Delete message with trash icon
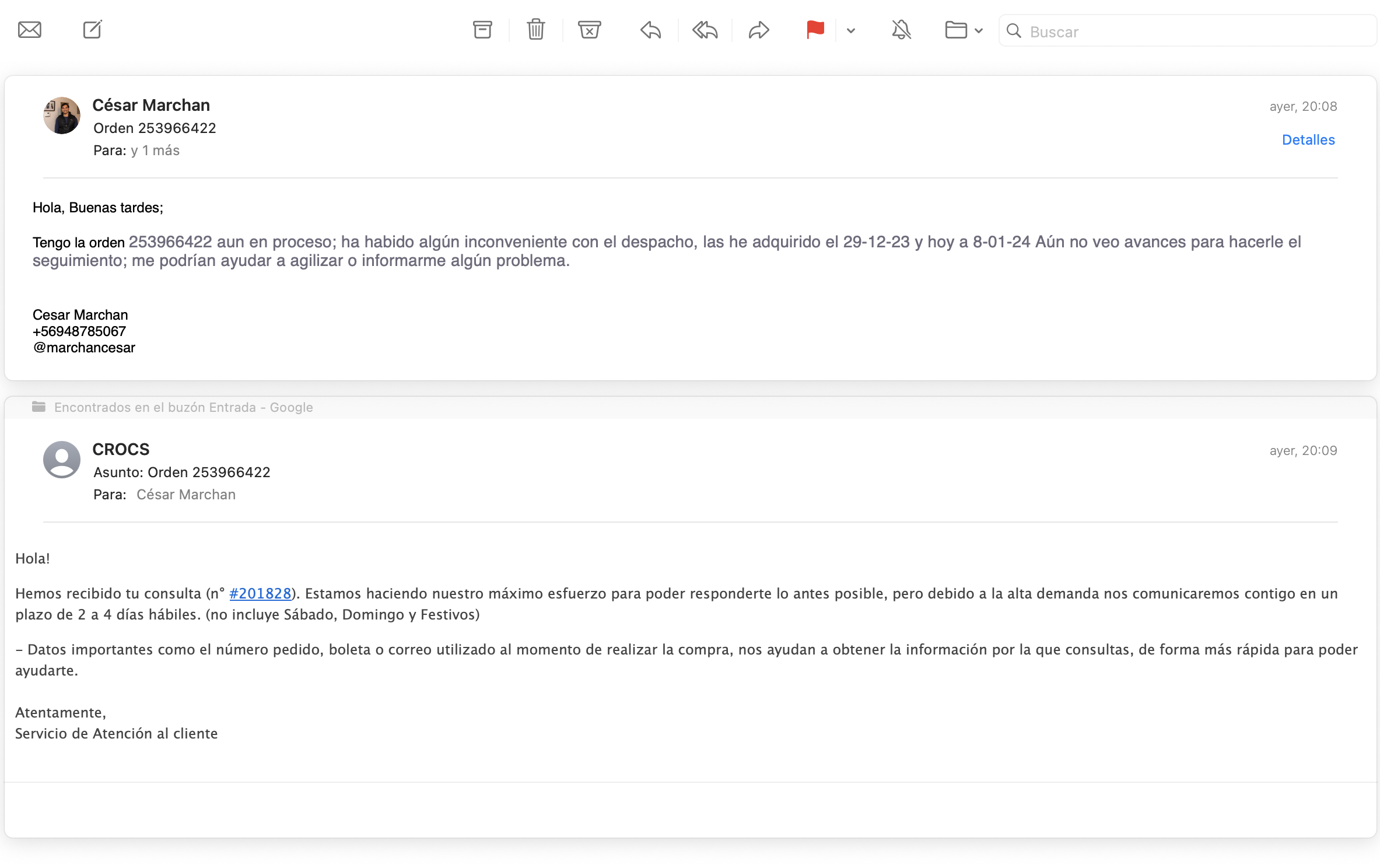Image resolution: width=1380 pixels, height=868 pixels. point(535,30)
